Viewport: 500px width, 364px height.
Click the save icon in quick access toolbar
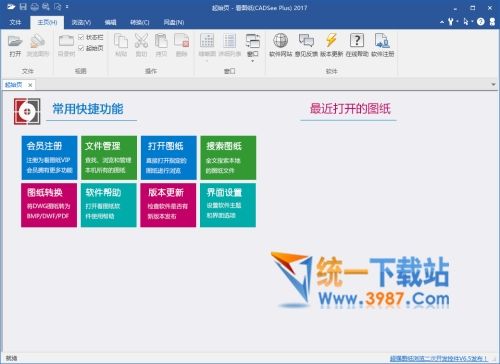pos(23,7)
